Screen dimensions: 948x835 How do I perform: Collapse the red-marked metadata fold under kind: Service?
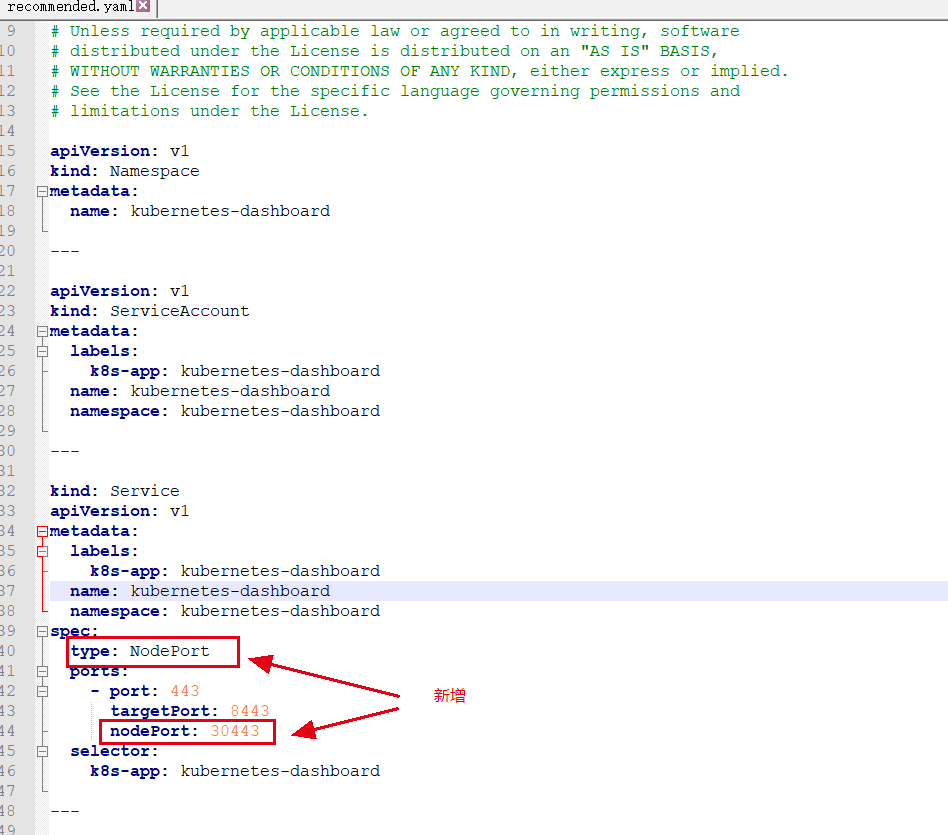tap(42, 531)
